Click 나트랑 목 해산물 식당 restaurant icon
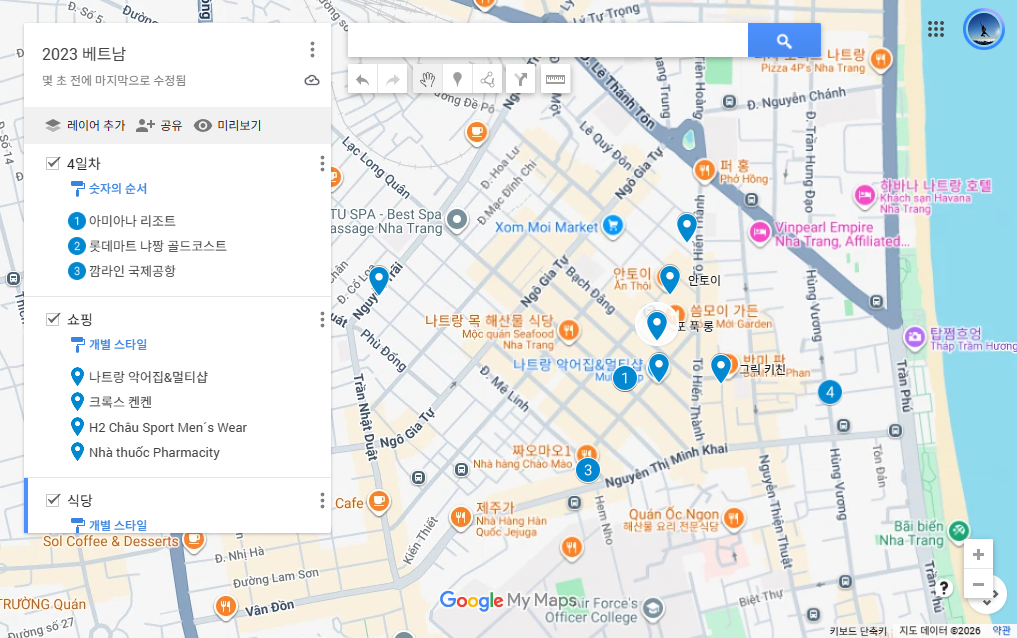 pos(569,330)
